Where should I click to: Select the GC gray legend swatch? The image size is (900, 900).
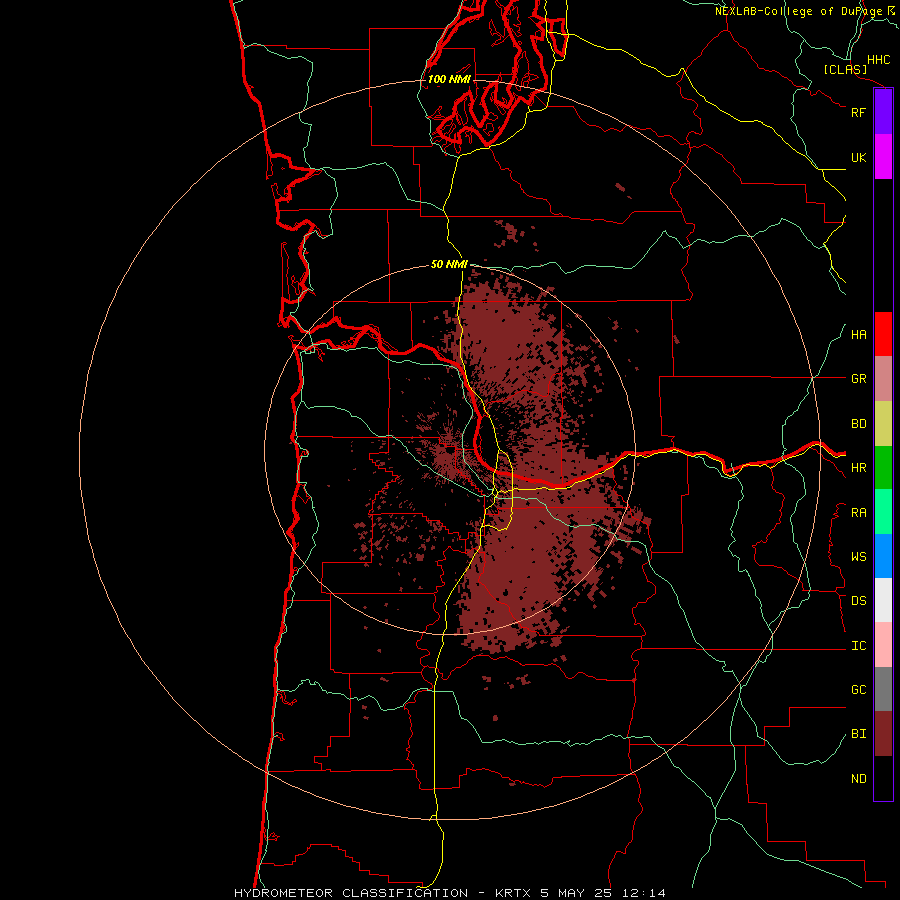pos(883,689)
